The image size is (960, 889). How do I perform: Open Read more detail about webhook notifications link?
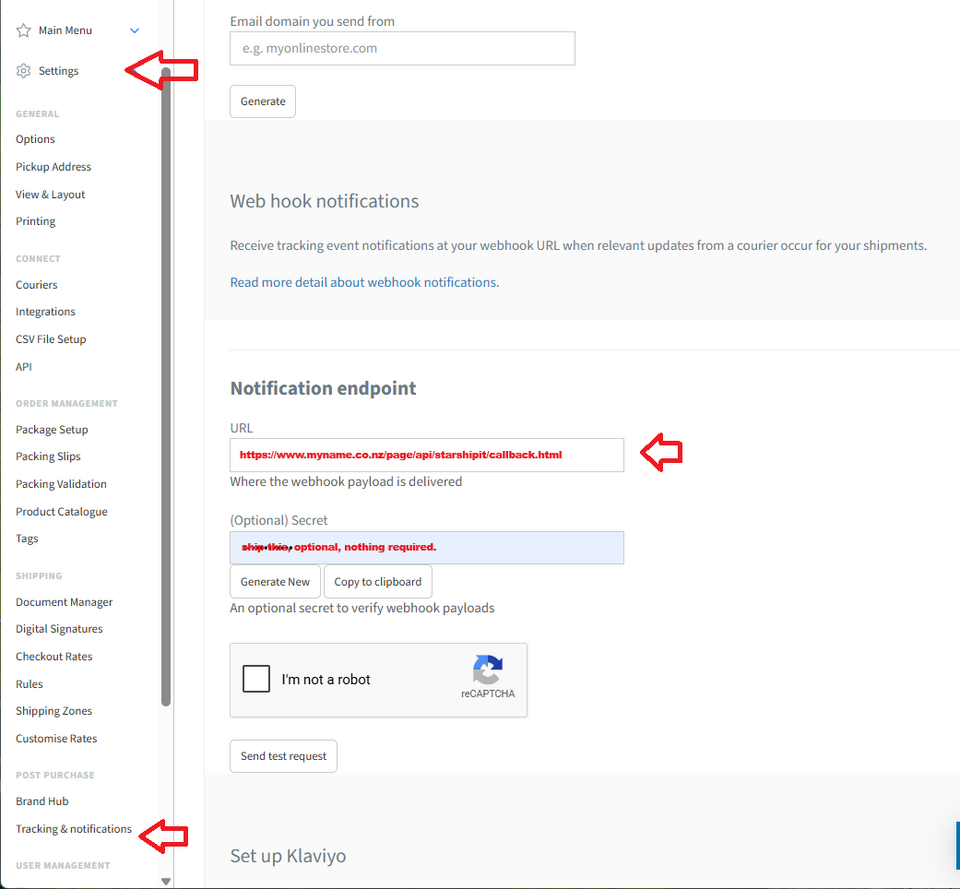click(364, 282)
